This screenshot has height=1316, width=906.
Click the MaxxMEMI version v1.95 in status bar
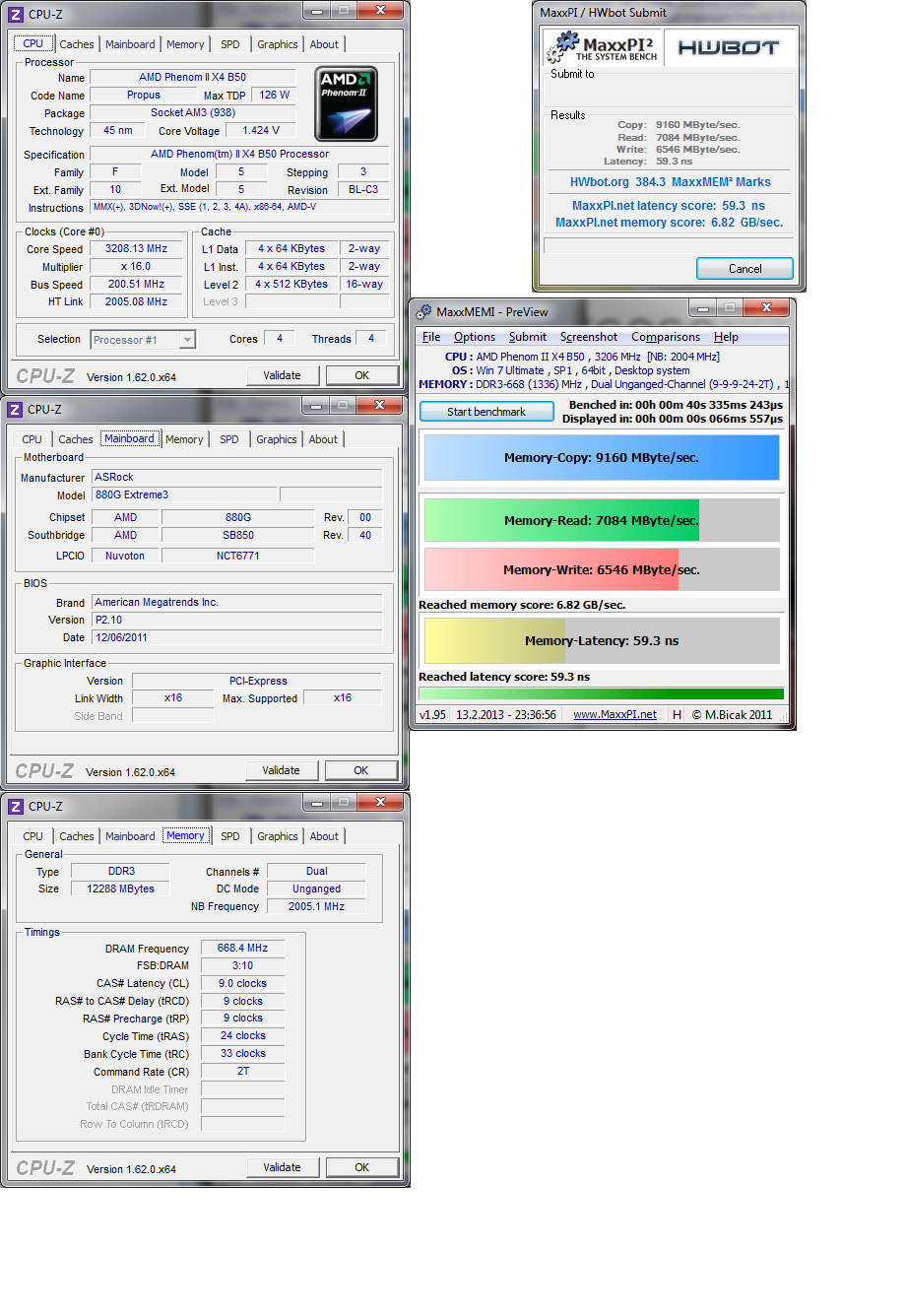click(x=432, y=715)
